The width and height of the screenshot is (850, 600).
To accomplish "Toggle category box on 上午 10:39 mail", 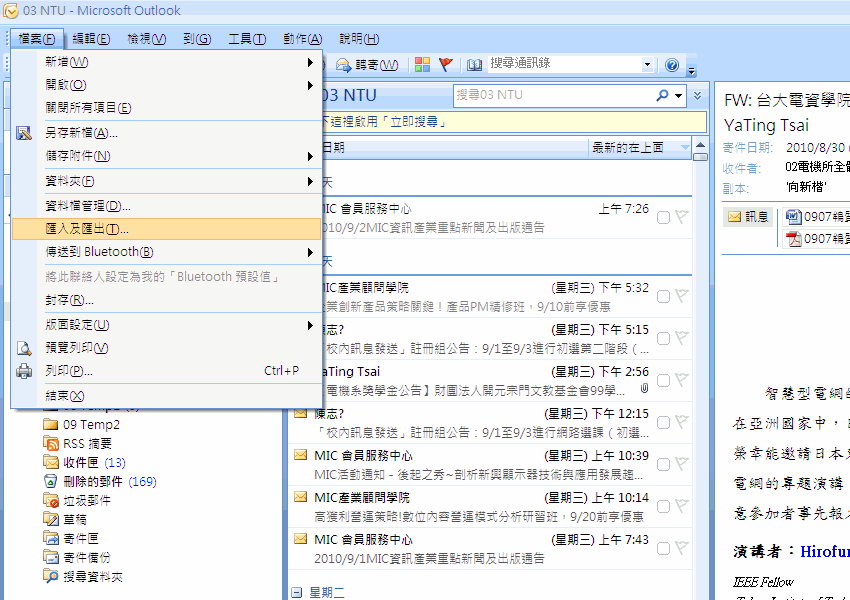I will (x=663, y=464).
